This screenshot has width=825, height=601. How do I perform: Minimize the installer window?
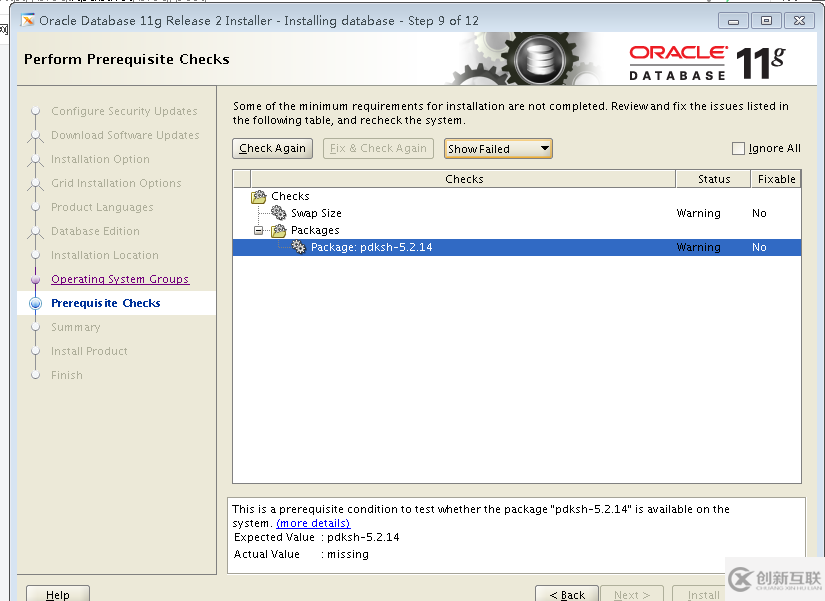click(733, 21)
